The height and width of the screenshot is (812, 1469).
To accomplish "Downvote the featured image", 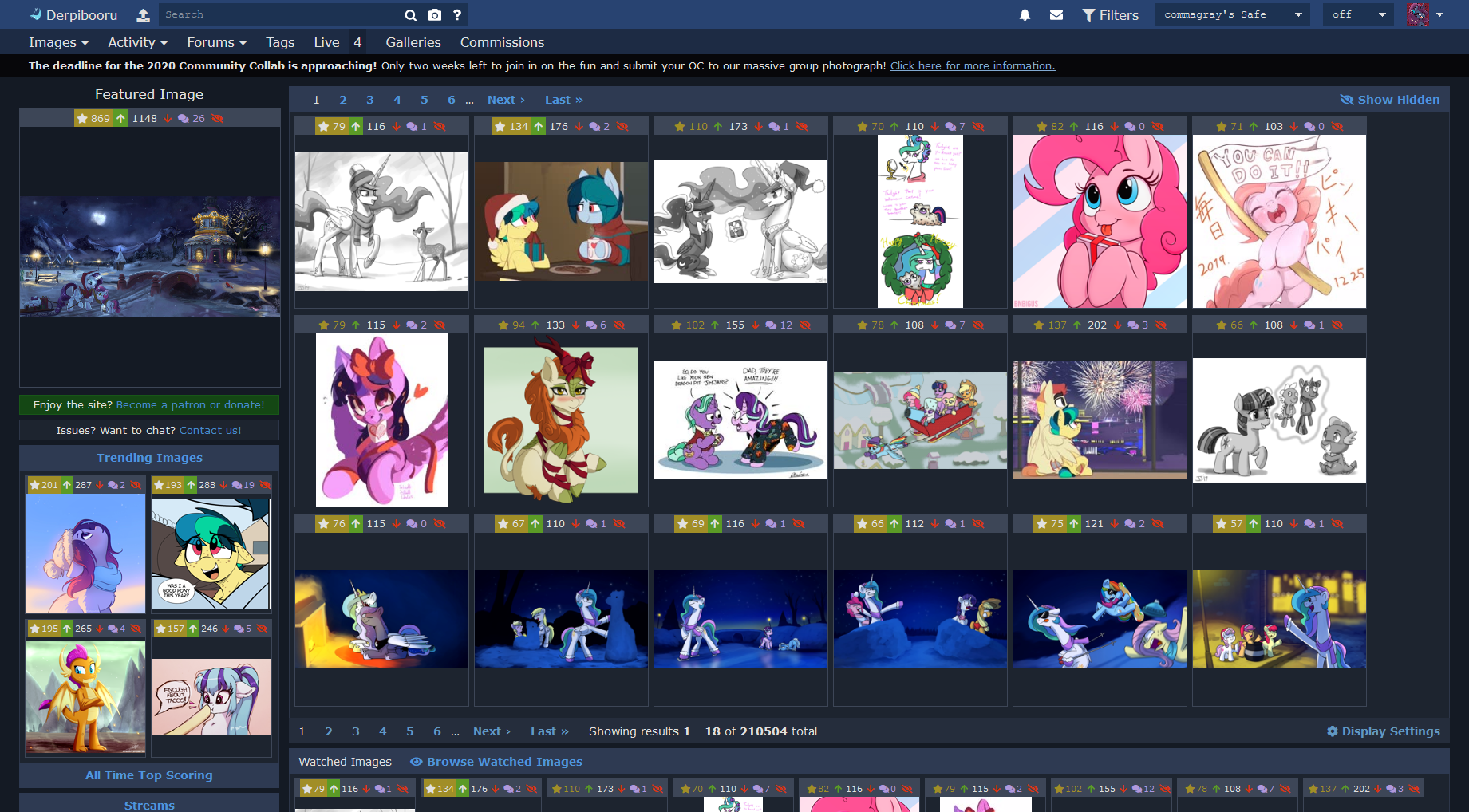I will (168, 118).
